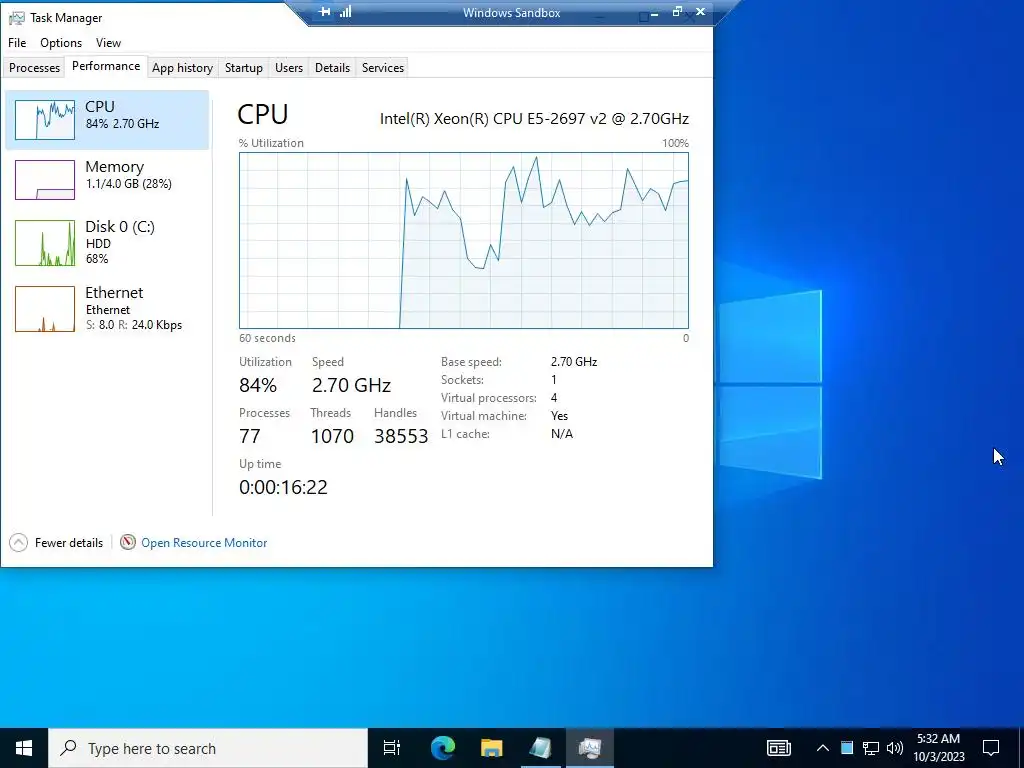
Task: Click the Sockets value 1
Action: click(554, 379)
